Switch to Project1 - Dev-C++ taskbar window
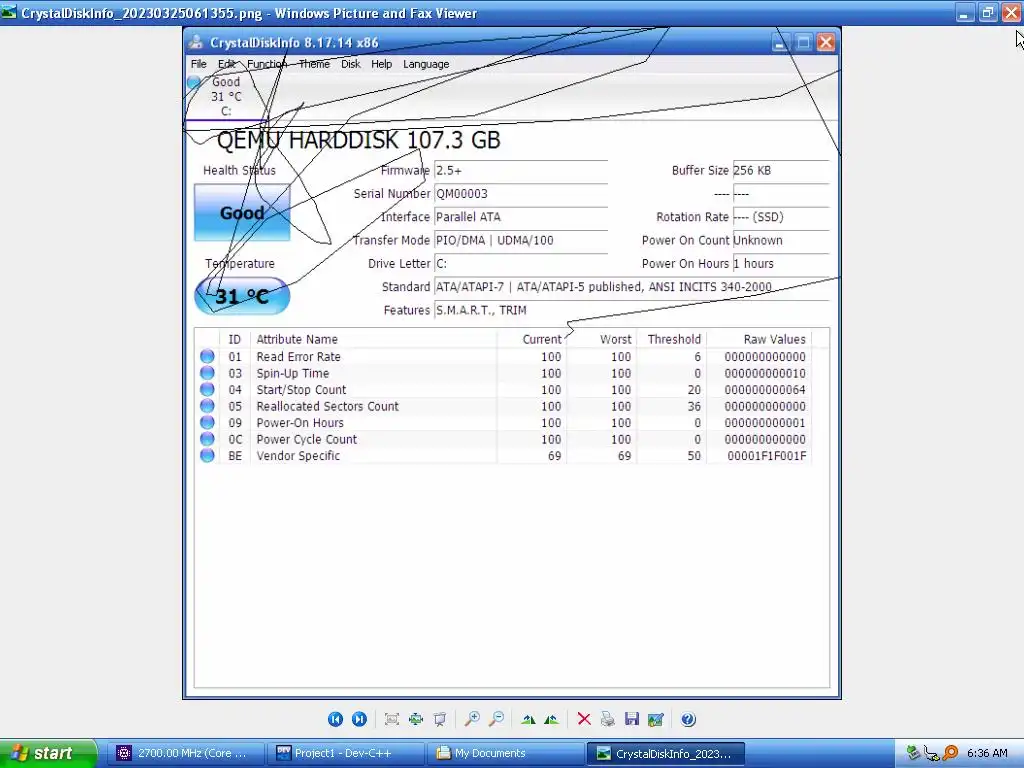The image size is (1024, 768). tap(346, 753)
